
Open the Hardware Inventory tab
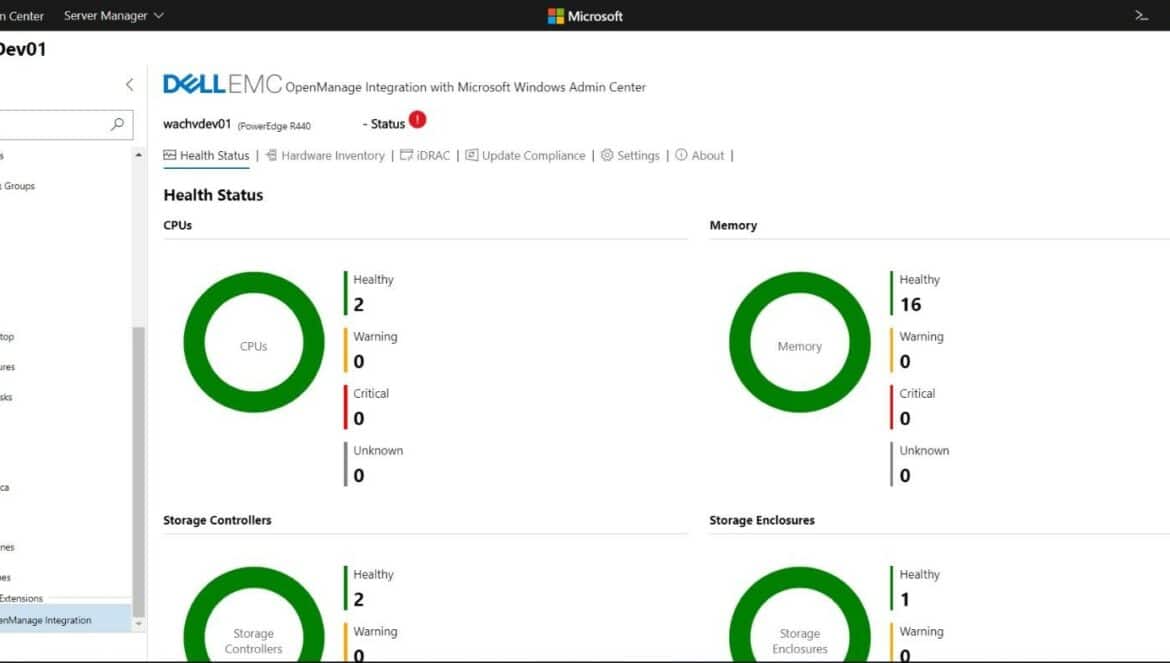click(325, 155)
